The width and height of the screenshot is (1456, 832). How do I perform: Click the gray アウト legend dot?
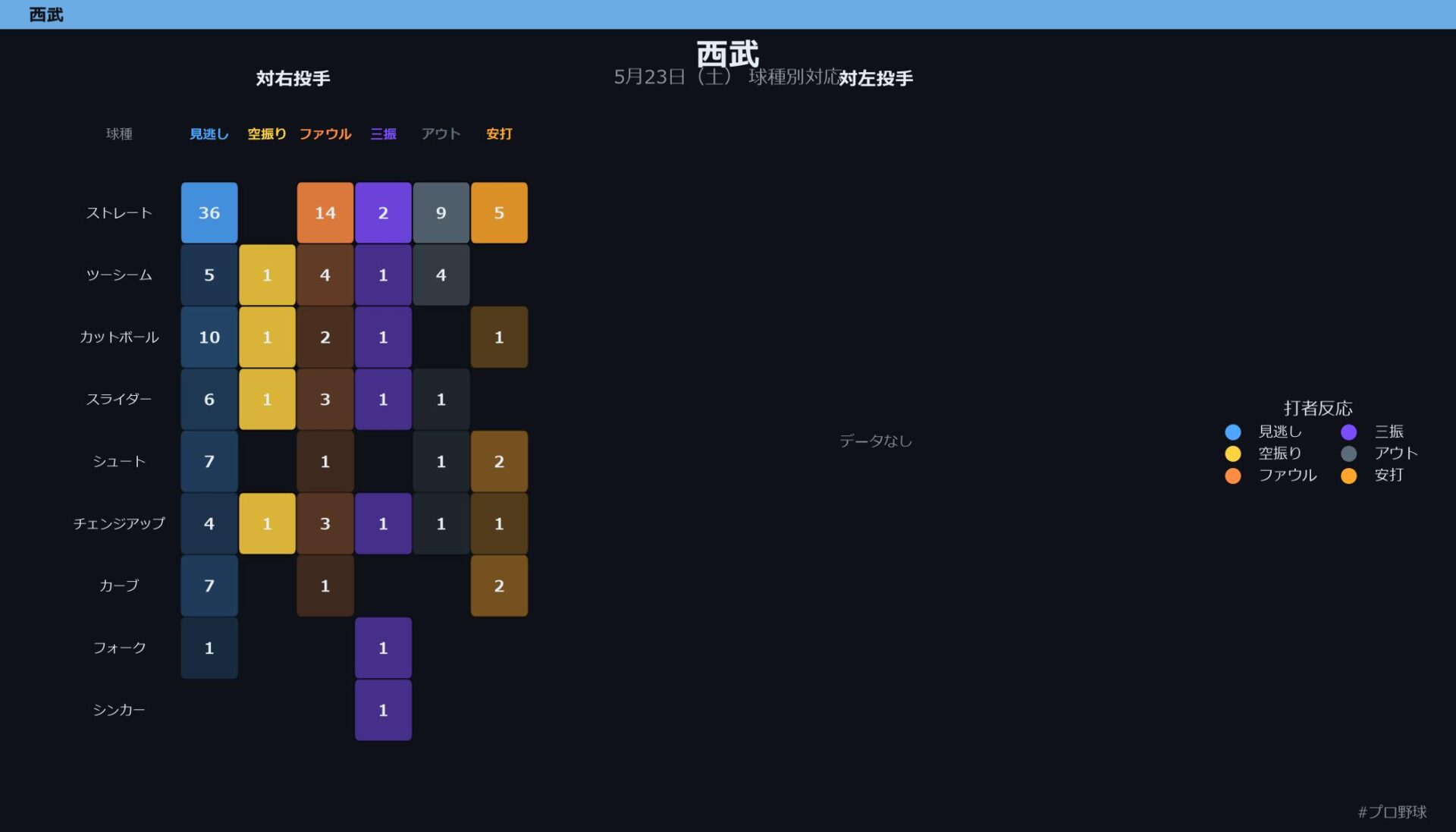point(1348,454)
